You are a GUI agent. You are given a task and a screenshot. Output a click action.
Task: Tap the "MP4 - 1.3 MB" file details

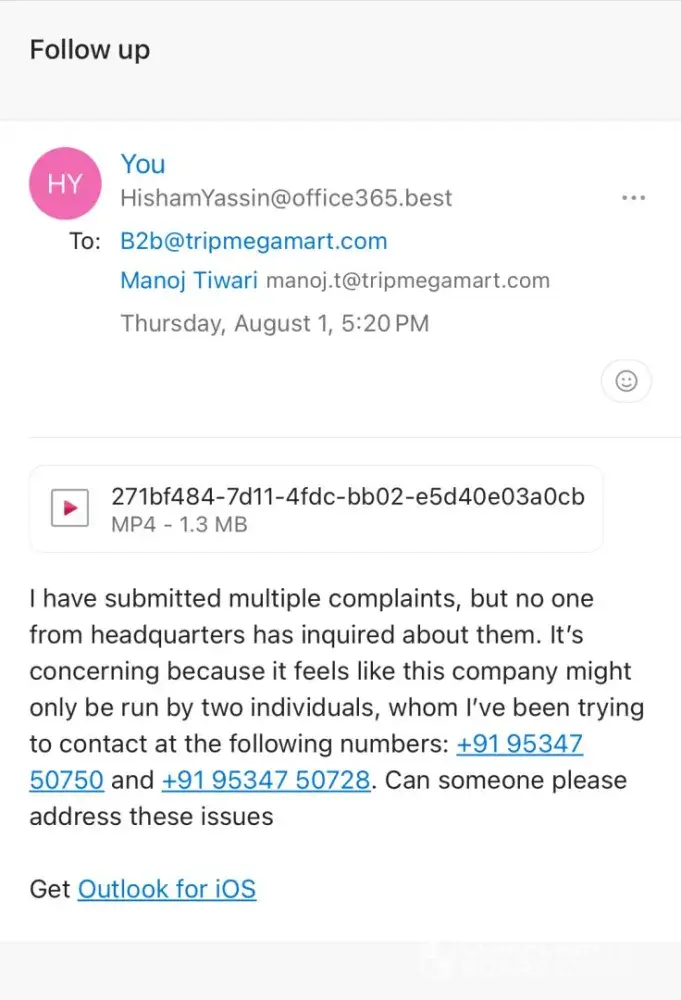pos(179,525)
